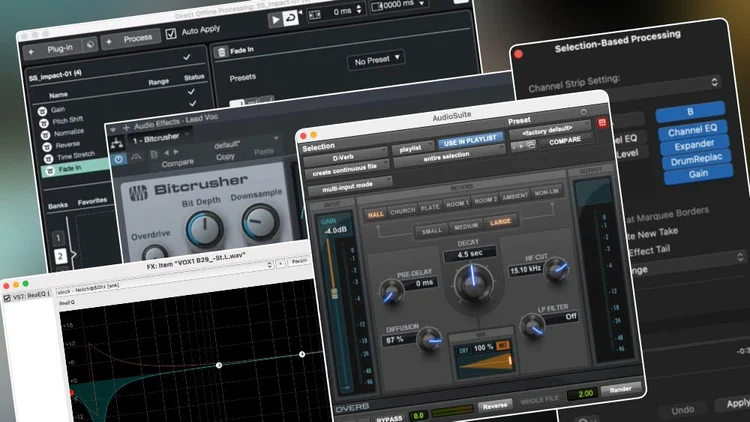Select the MEDIUM room size
This screenshot has height=422, width=750.
click(466, 226)
